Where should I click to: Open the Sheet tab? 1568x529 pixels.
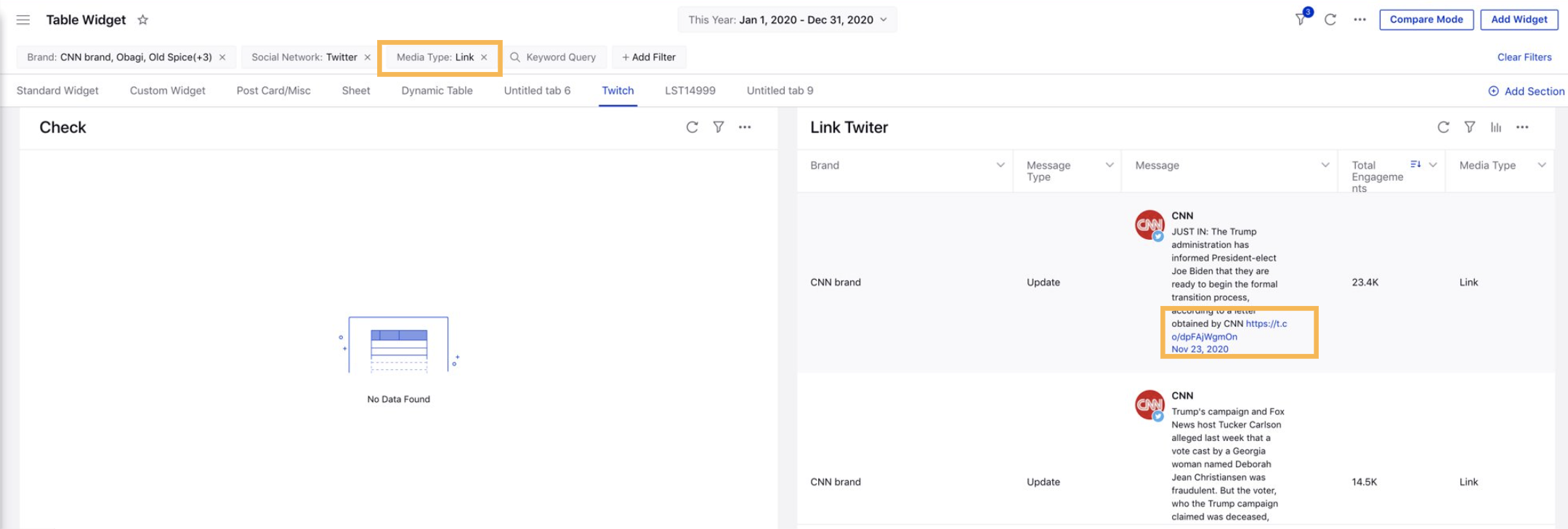click(356, 91)
